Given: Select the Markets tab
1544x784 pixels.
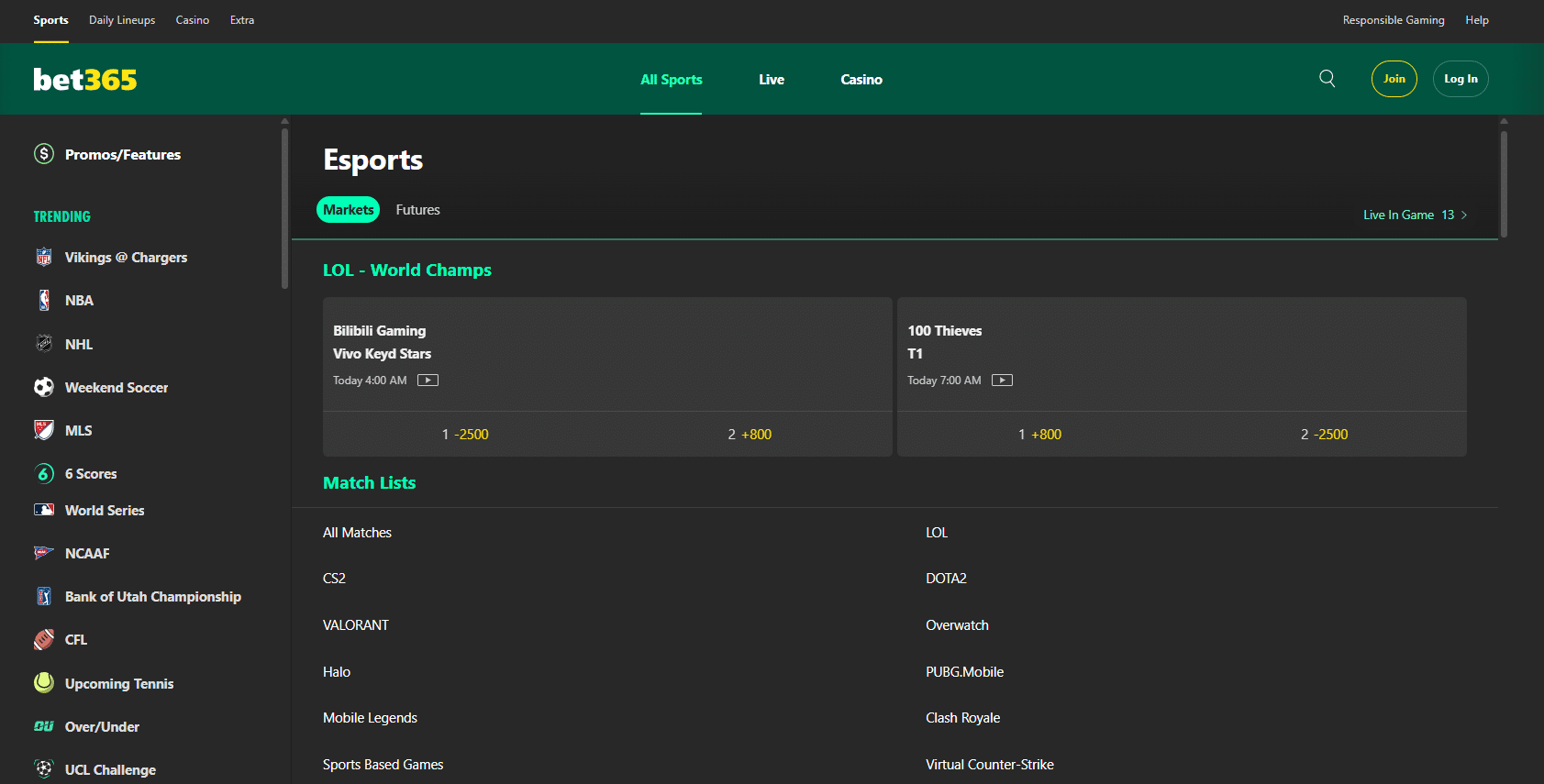Looking at the screenshot, I should pos(349,210).
